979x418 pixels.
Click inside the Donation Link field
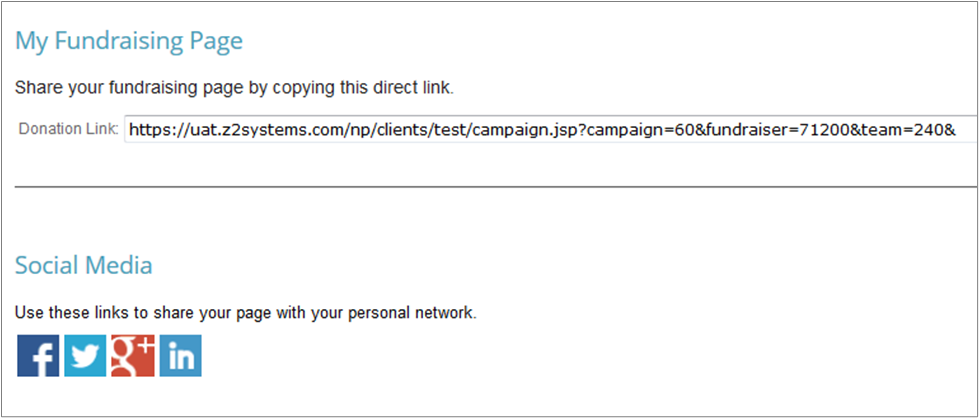pyautogui.click(x=551, y=129)
